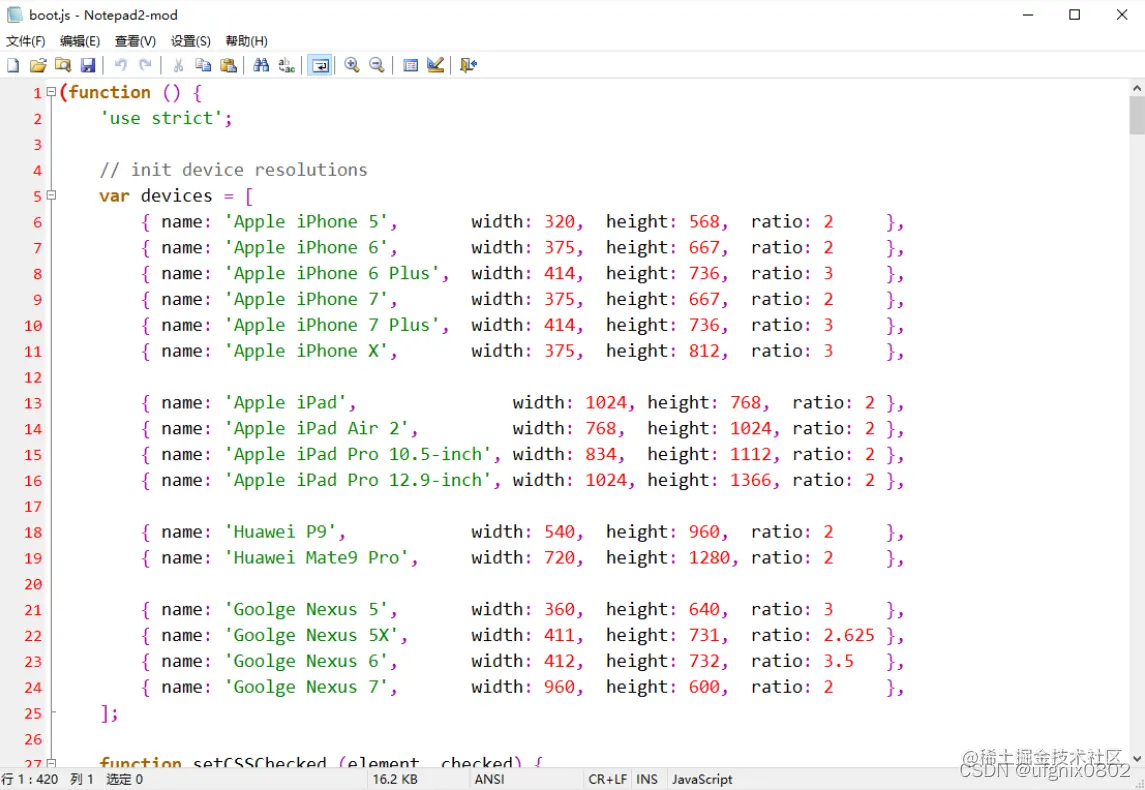Screen dimensions: 1145x790
Task: Click the line position '行 1 : 420' in the status bar
Action: coord(30,779)
